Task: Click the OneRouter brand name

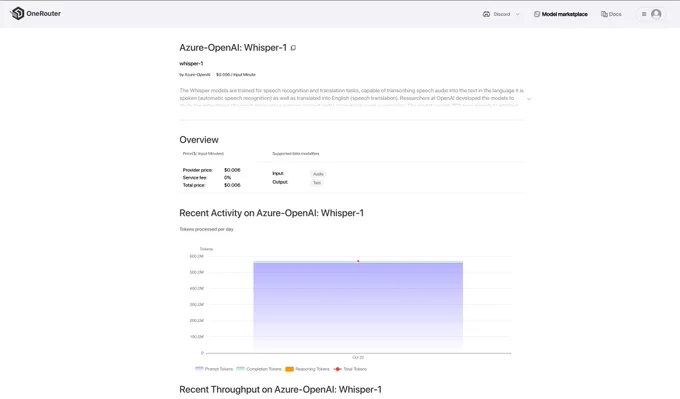Action: pos(43,13)
